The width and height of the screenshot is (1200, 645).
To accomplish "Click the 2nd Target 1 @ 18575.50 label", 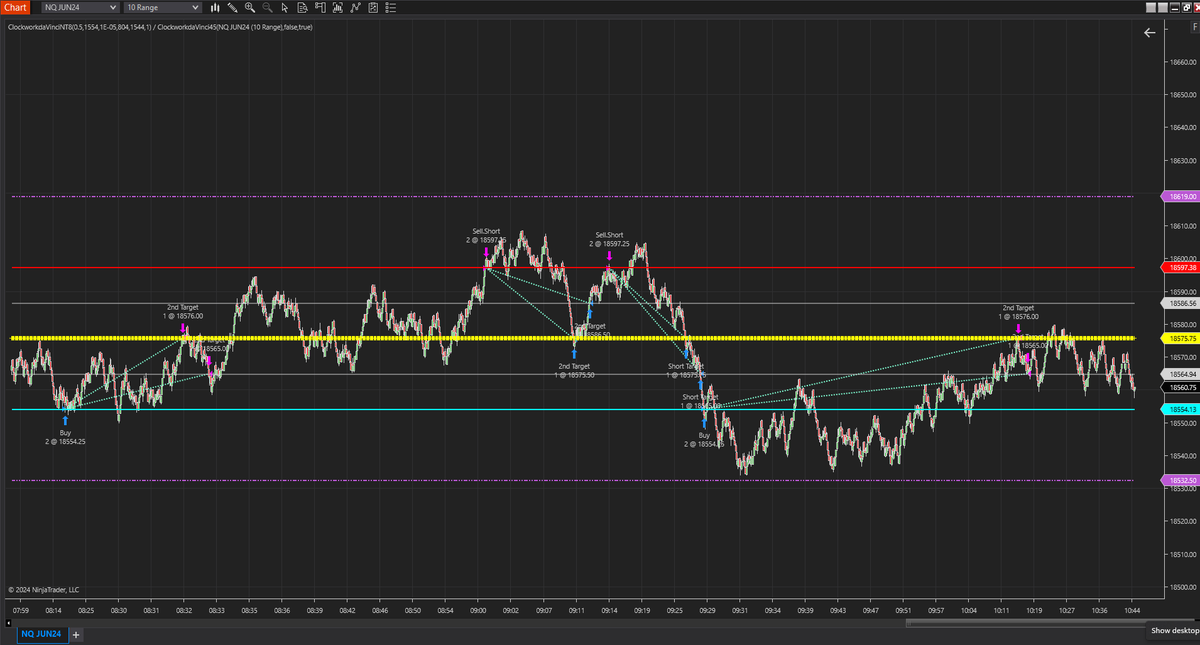I will pyautogui.click(x=575, y=371).
